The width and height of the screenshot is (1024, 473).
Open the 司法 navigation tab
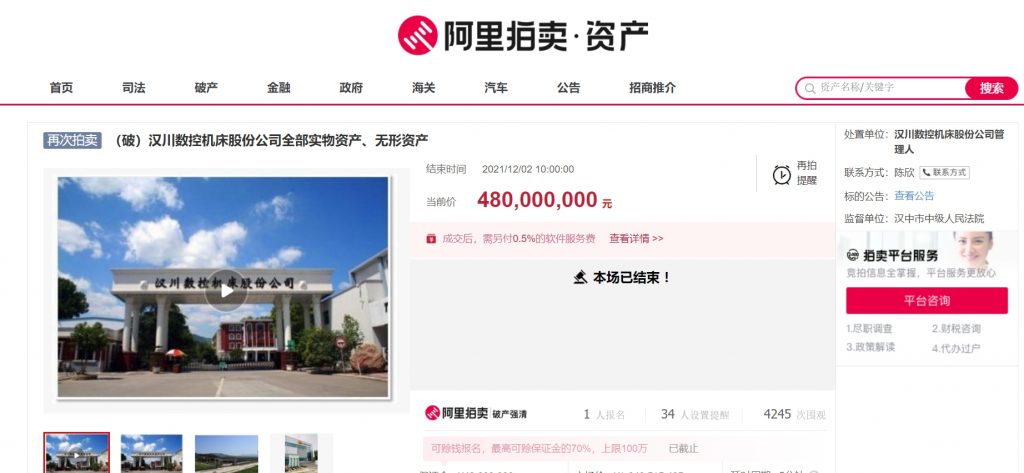(134, 88)
